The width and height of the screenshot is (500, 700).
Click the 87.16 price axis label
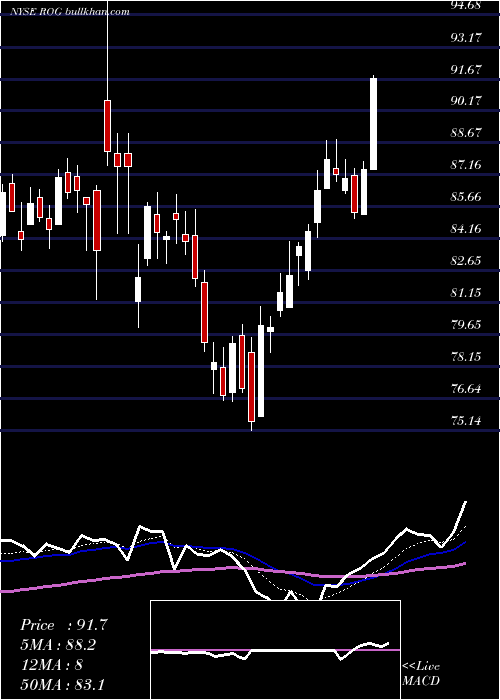tap(467, 165)
